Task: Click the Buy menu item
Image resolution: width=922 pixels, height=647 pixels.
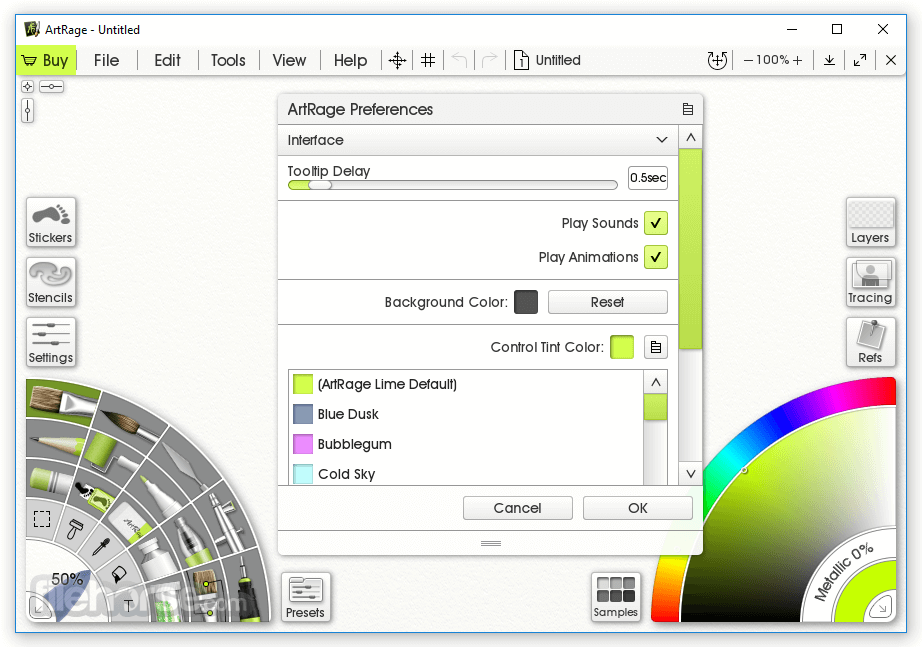Action: [x=46, y=60]
